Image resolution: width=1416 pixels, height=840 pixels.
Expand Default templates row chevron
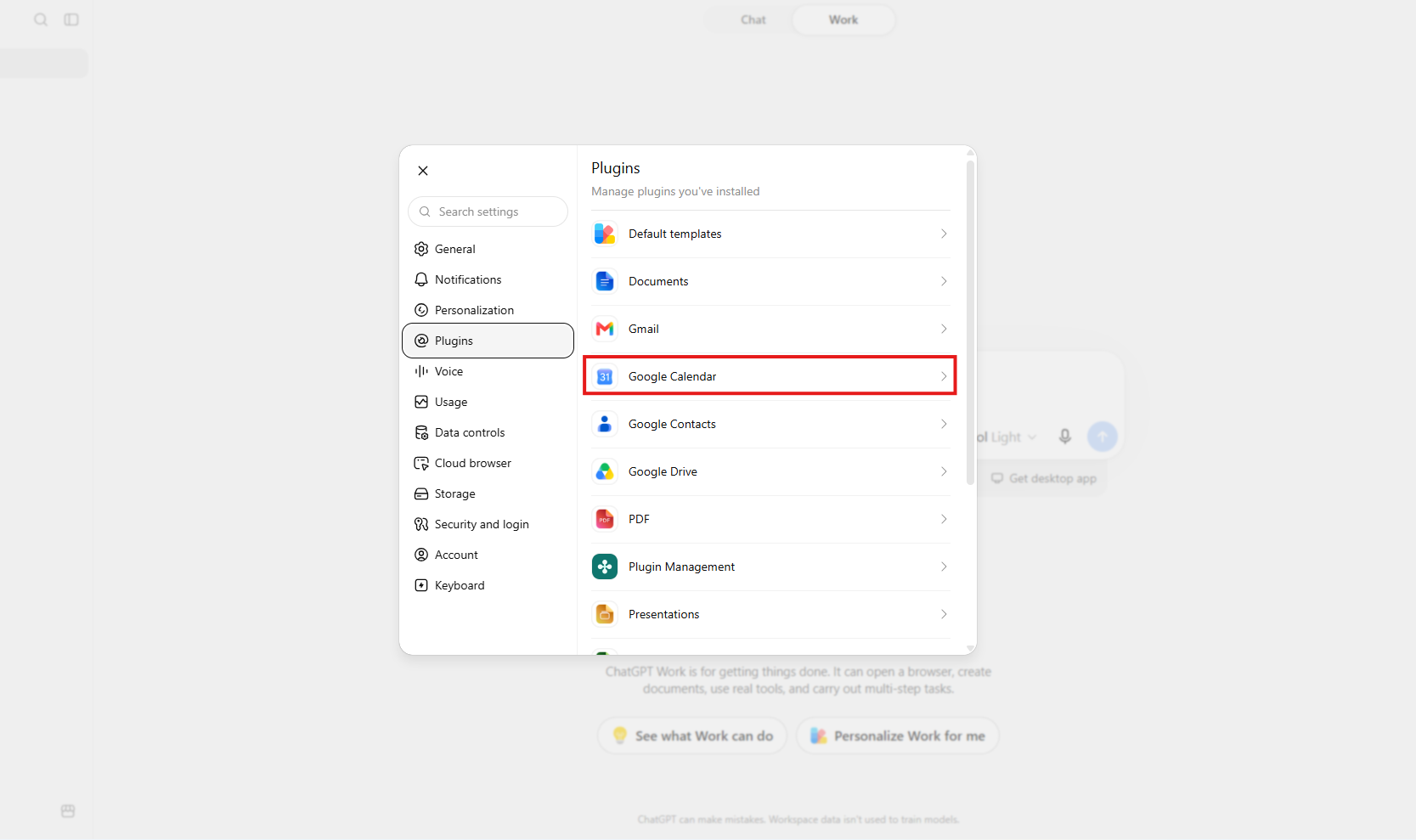pyautogui.click(x=944, y=234)
